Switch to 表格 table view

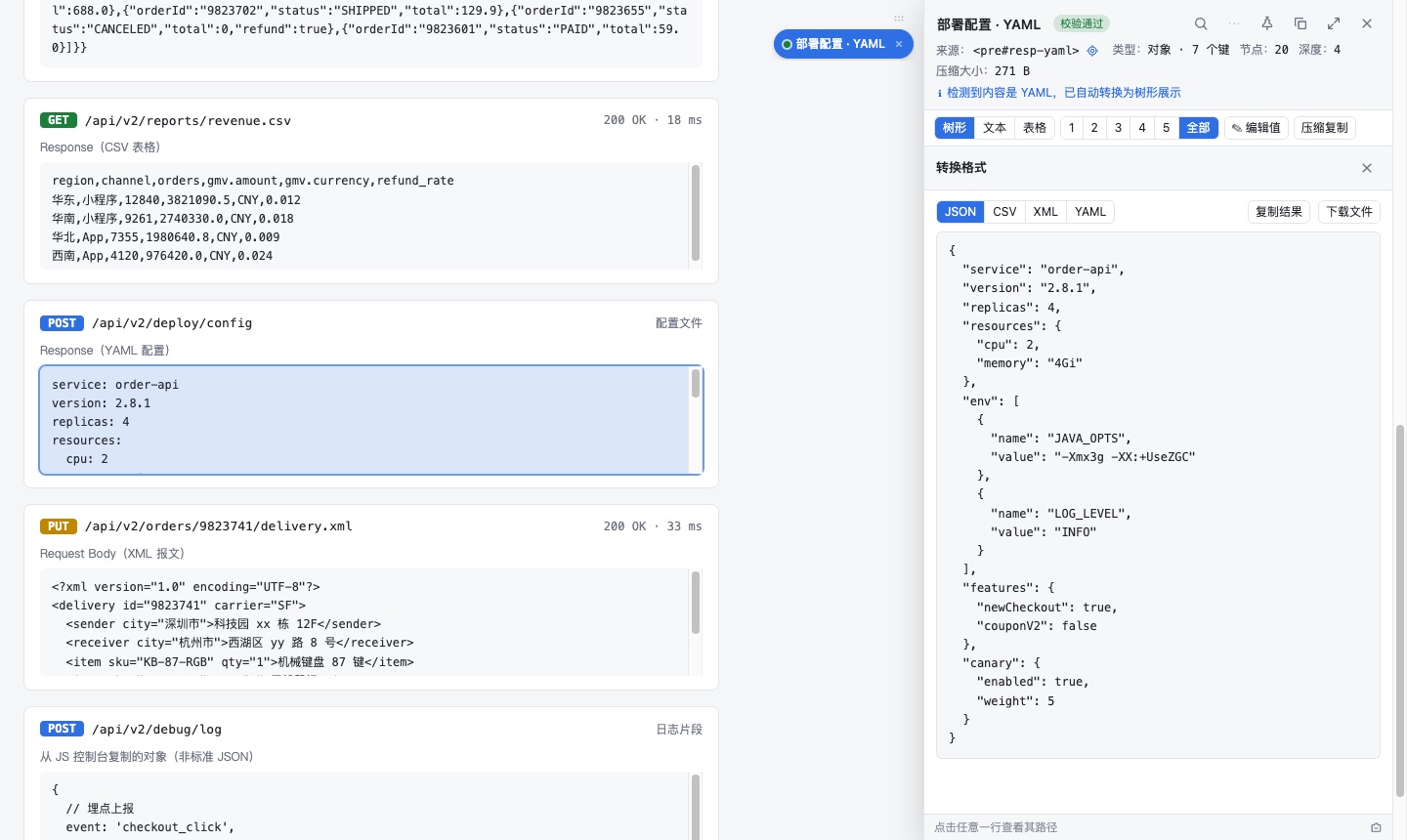pos(1035,128)
